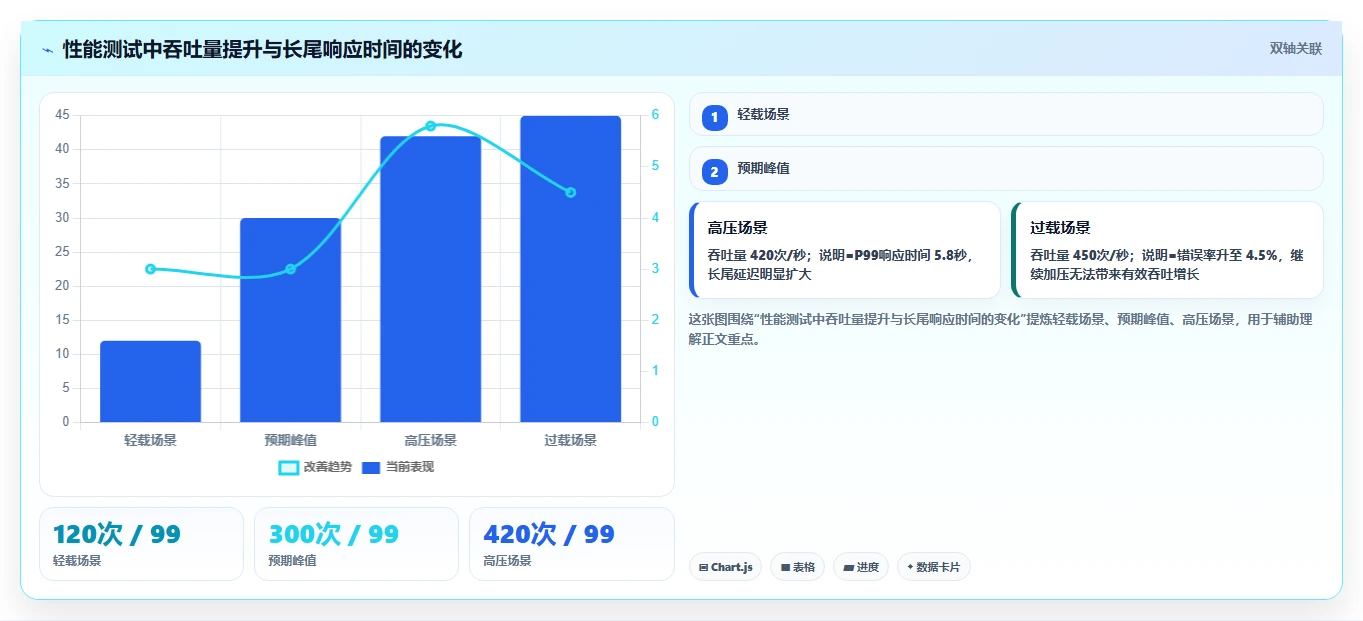Select the 数据卡片 tag

[x=933, y=567]
